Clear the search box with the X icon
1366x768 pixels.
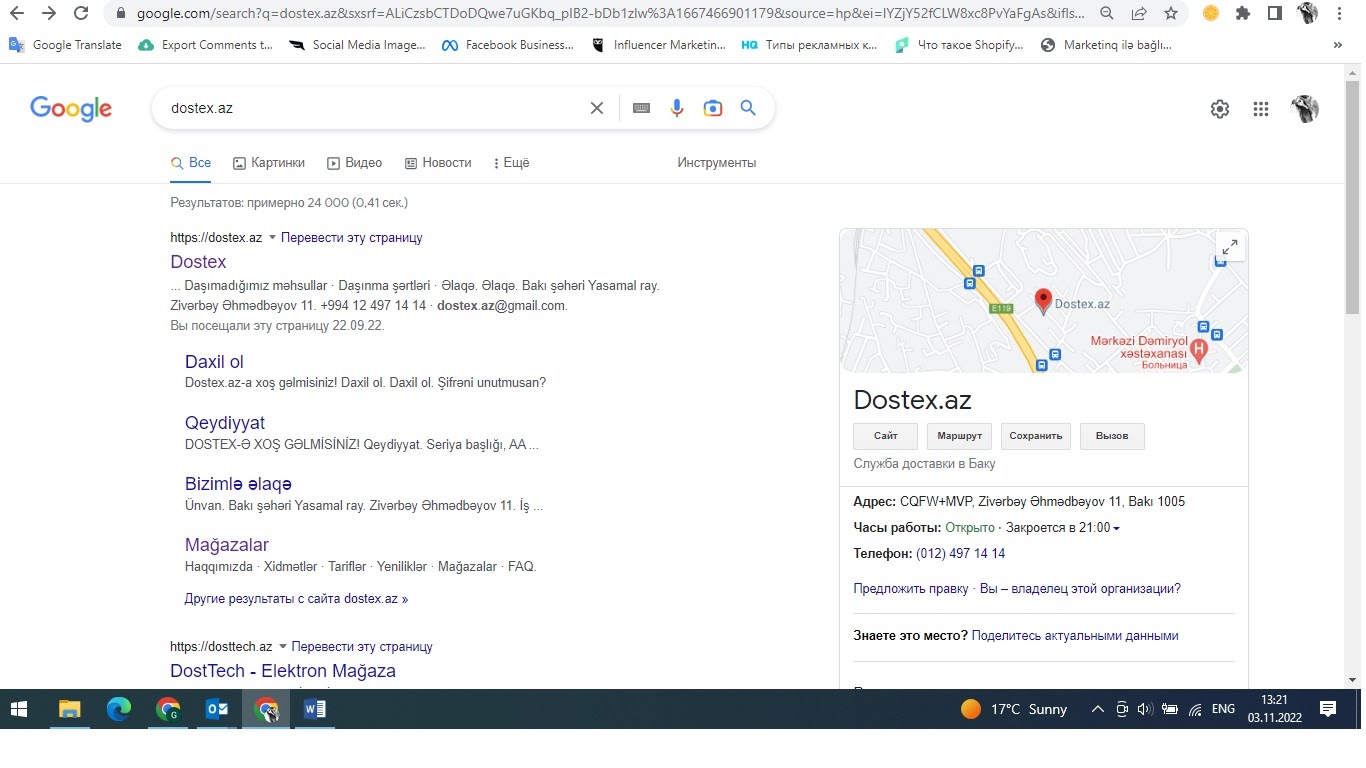(x=597, y=108)
